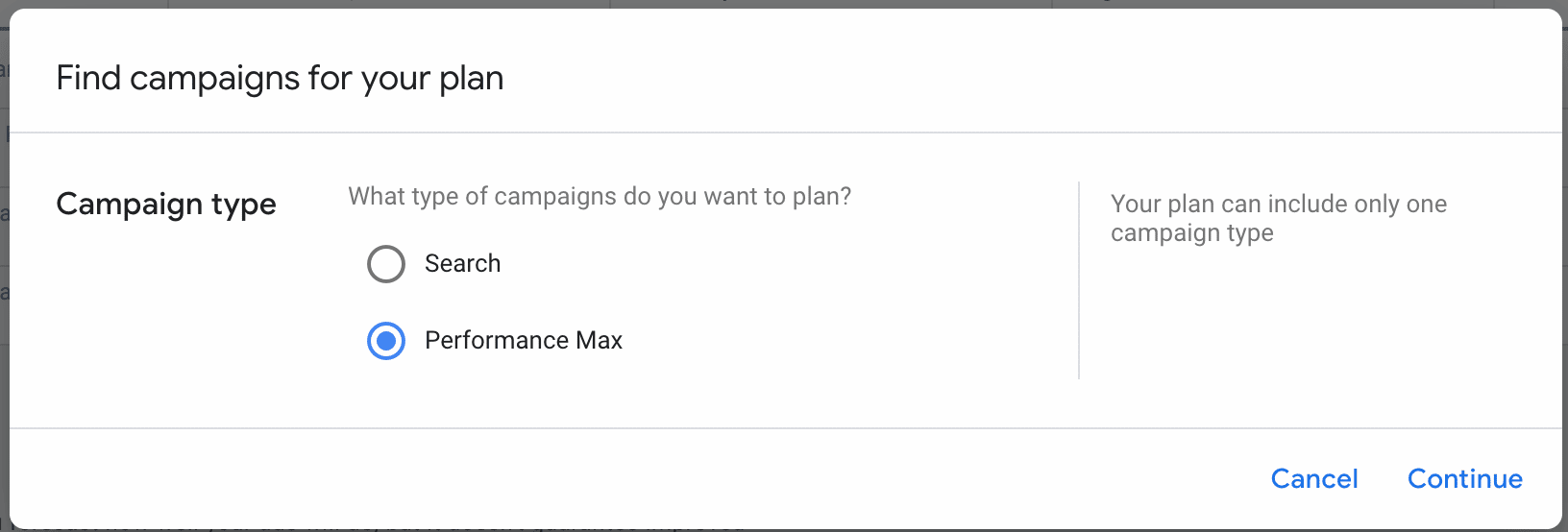Image resolution: width=1568 pixels, height=532 pixels.
Task: Click the 'Campaign type' section heading
Action: [166, 205]
